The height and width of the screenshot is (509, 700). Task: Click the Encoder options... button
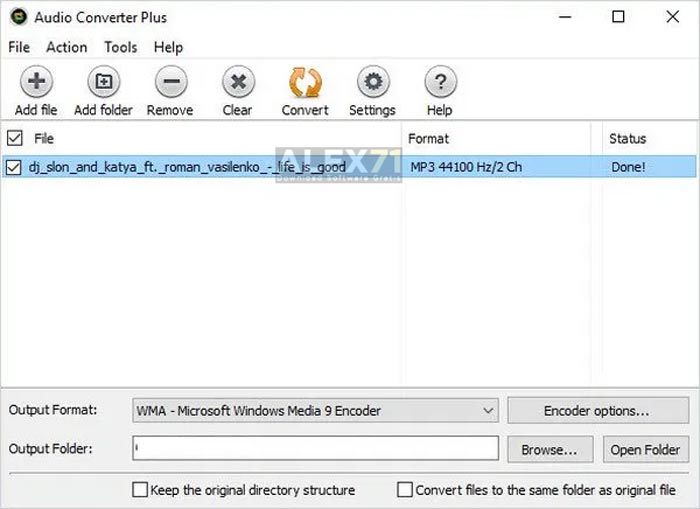[x=598, y=410]
